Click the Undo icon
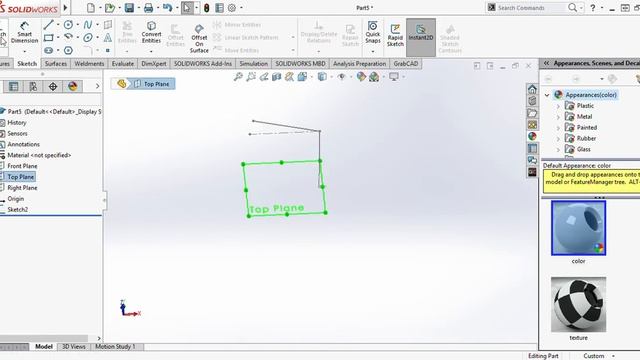This screenshot has height=360, width=640. click(167, 8)
